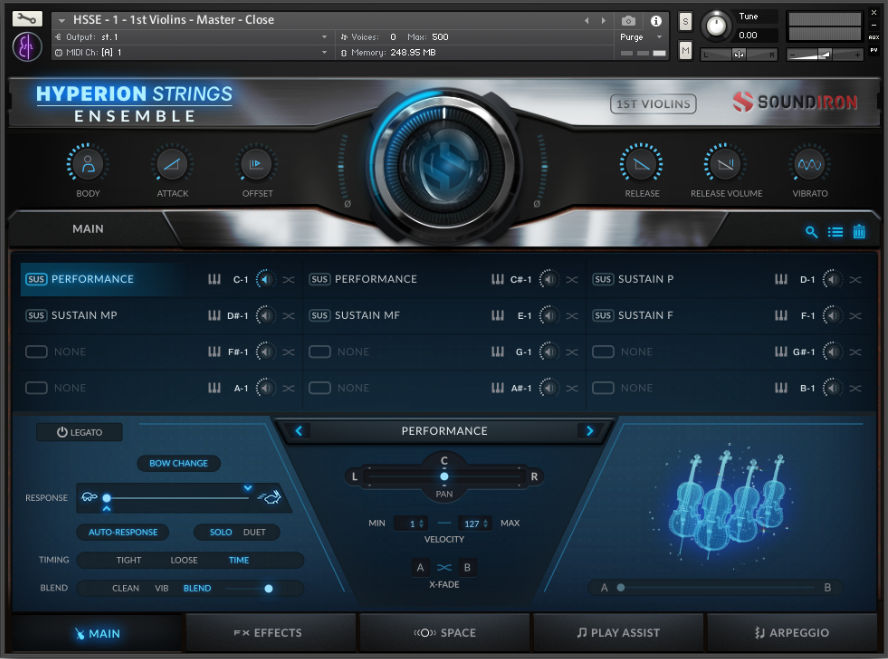The width and height of the screenshot is (888, 659).
Task: Open the instrument info icon
Action: click(x=656, y=20)
